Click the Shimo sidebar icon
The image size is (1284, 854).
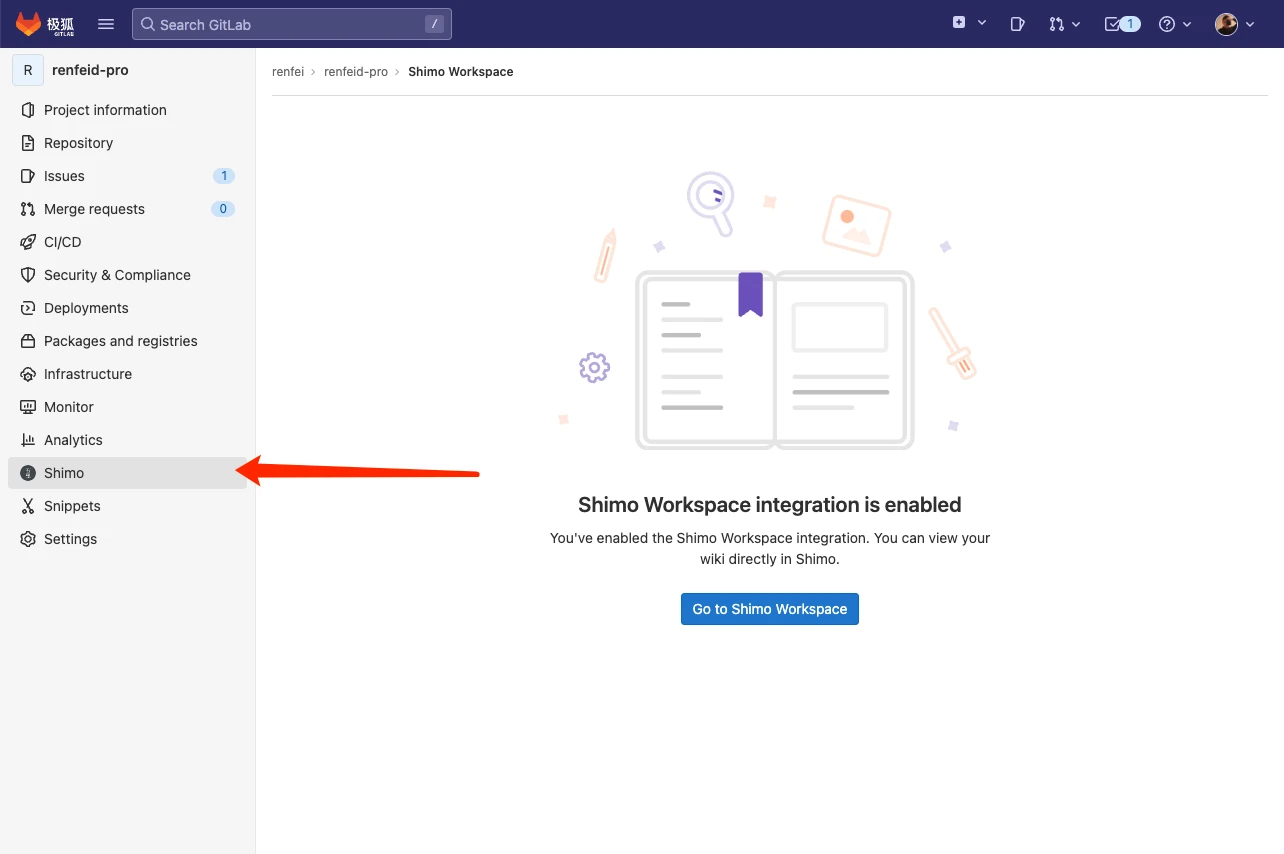pyautogui.click(x=28, y=473)
